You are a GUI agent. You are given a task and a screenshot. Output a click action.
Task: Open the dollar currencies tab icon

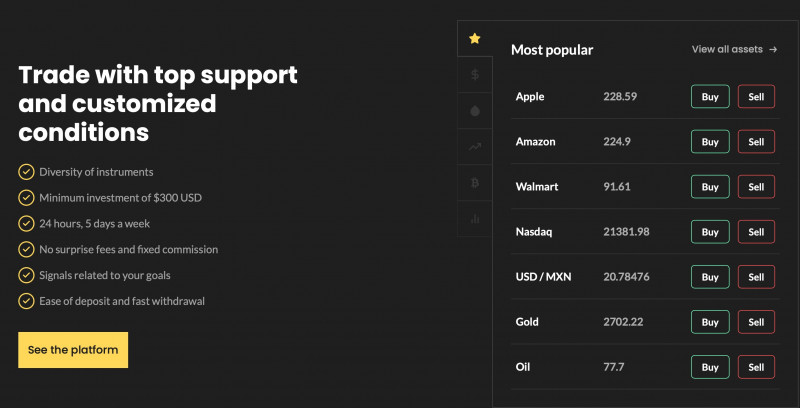(x=474, y=74)
